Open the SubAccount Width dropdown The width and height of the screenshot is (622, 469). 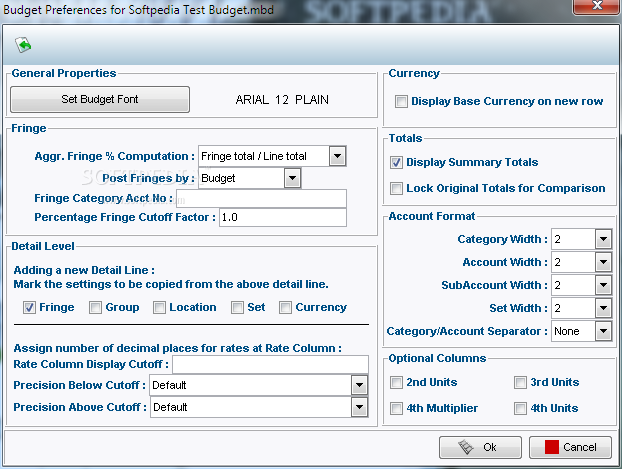[603, 285]
